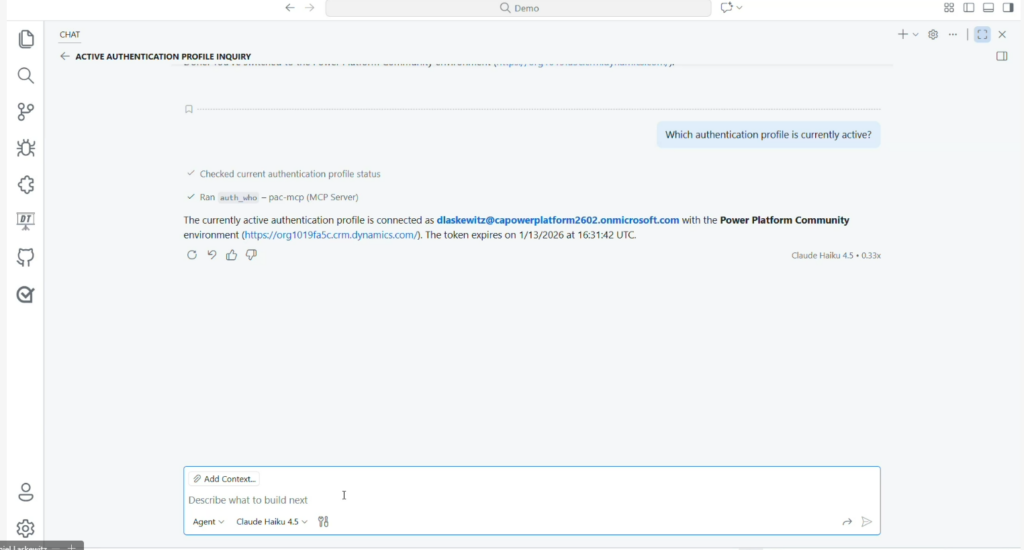
Task: Toggle the primary side bar
Action: tap(968, 8)
